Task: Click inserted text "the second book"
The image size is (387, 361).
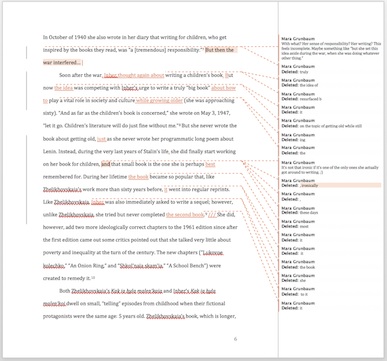Action: tap(185, 215)
